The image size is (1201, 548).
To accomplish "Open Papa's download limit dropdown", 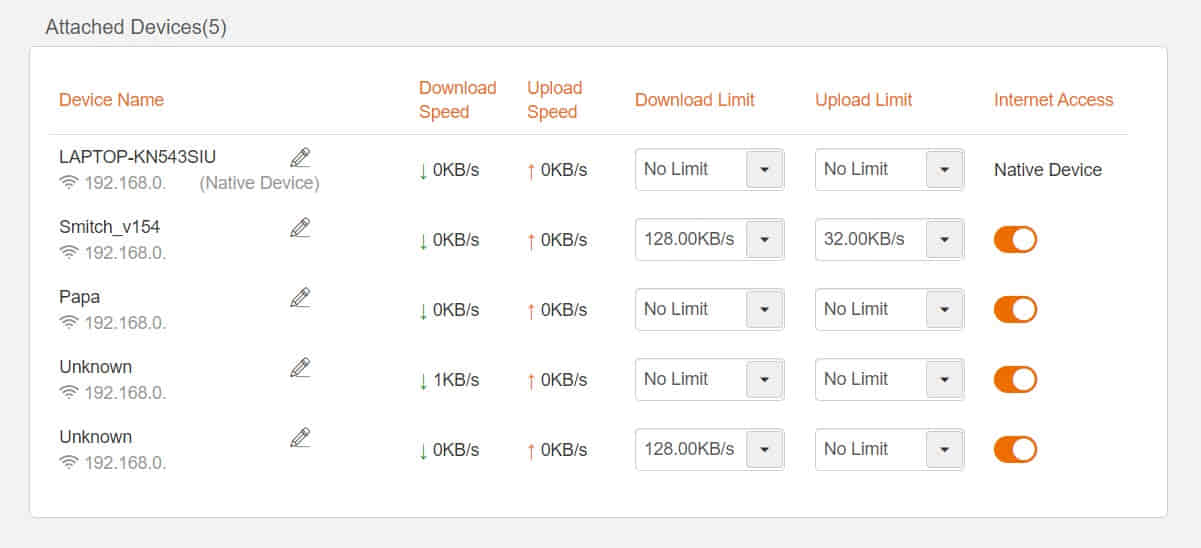I will pyautogui.click(x=710, y=310).
